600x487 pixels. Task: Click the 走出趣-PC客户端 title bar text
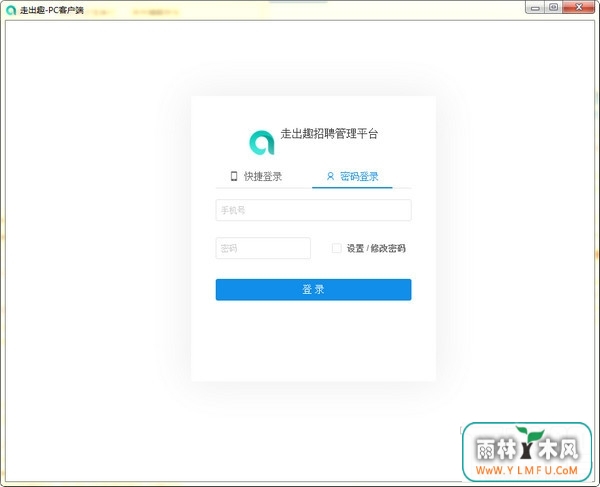(52, 10)
